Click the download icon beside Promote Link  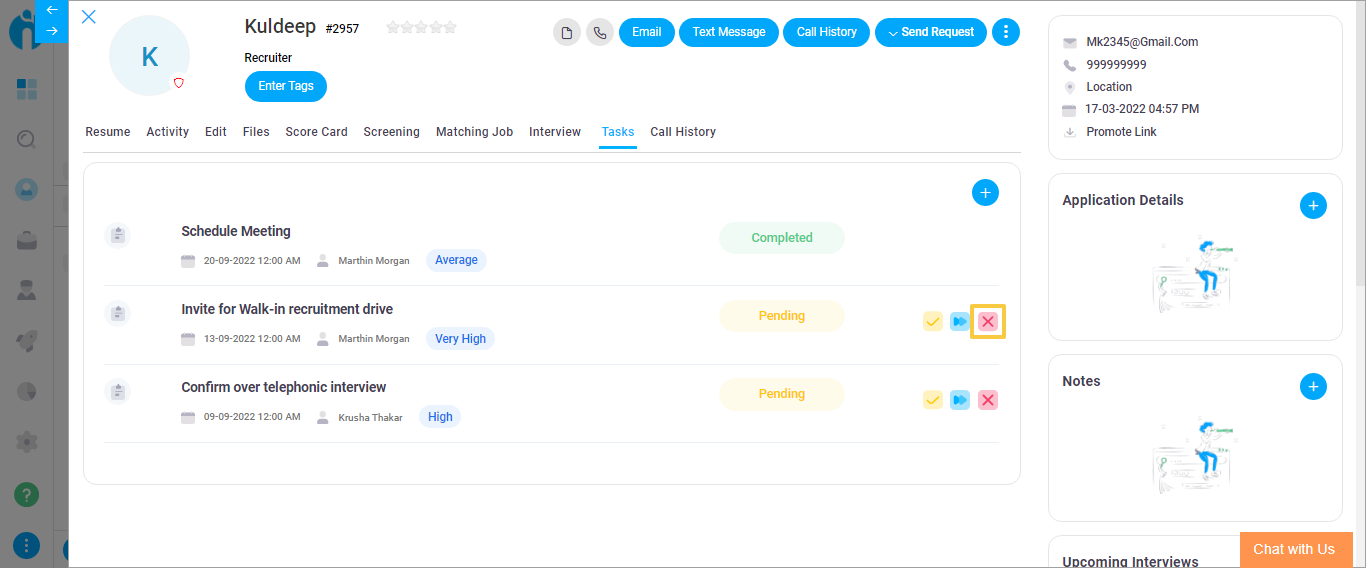(1070, 132)
